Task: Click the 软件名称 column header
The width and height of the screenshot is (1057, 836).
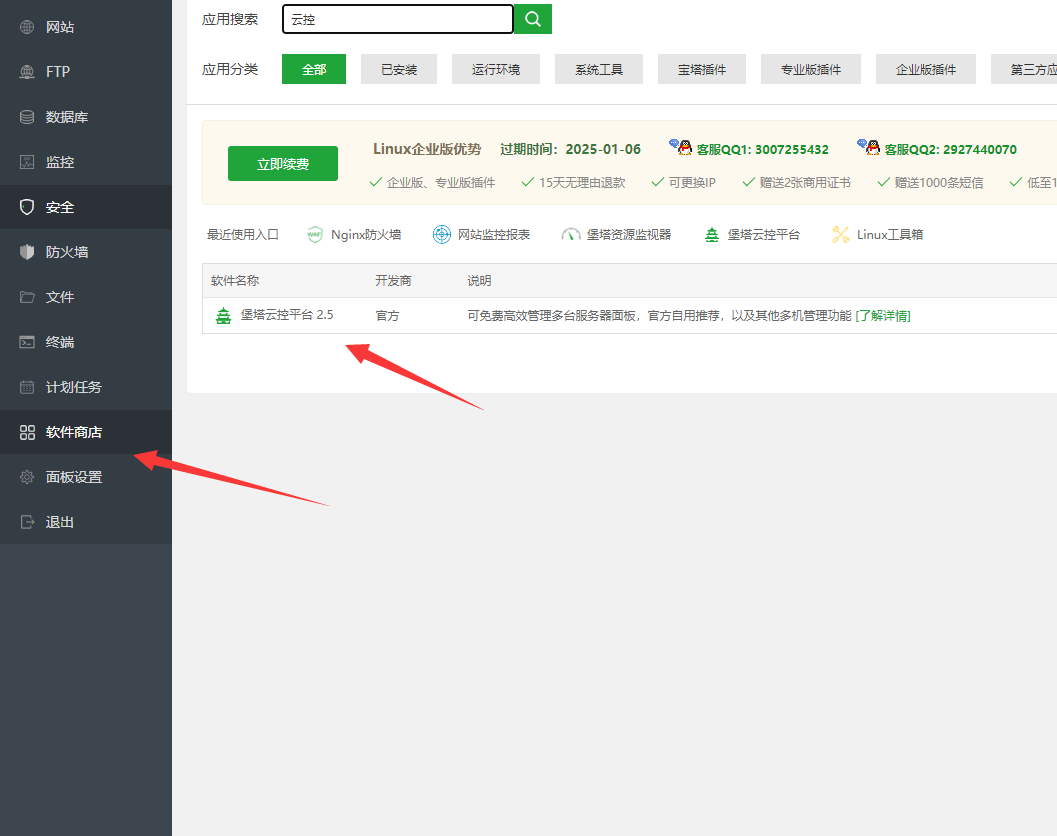Action: click(x=235, y=280)
